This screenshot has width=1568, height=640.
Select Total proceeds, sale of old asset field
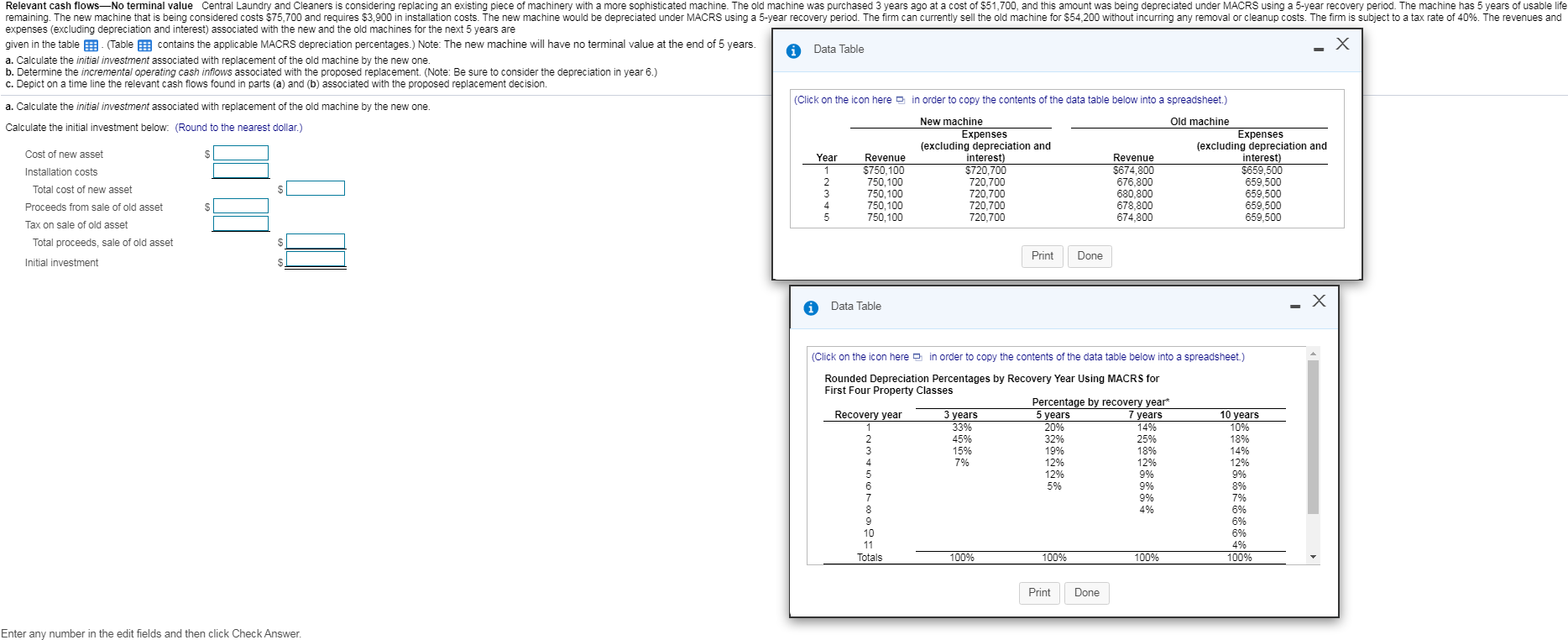coord(316,241)
